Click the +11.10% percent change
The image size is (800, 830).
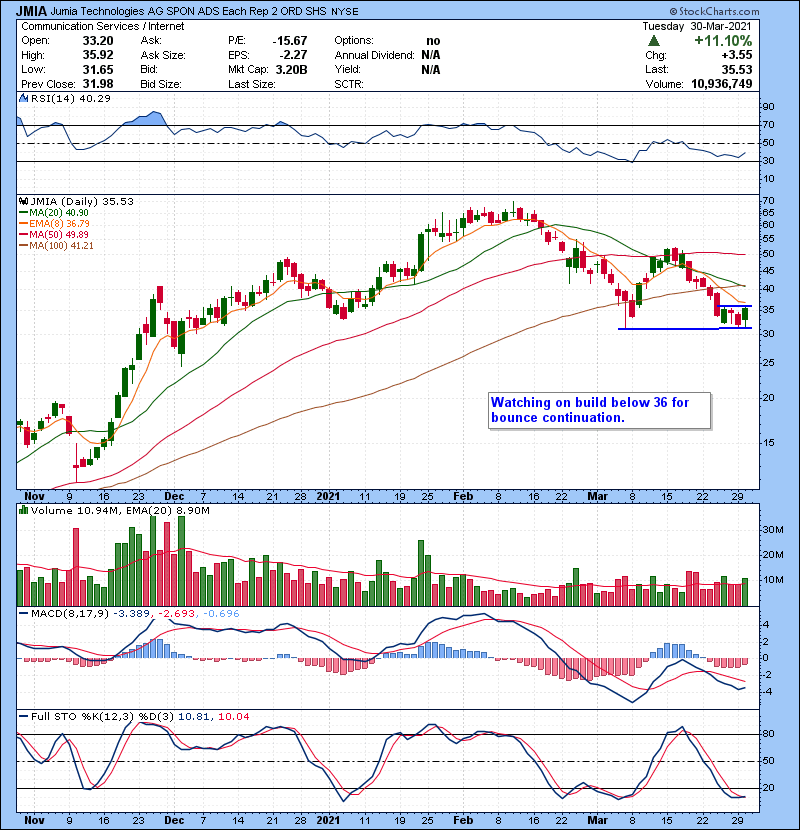point(723,41)
